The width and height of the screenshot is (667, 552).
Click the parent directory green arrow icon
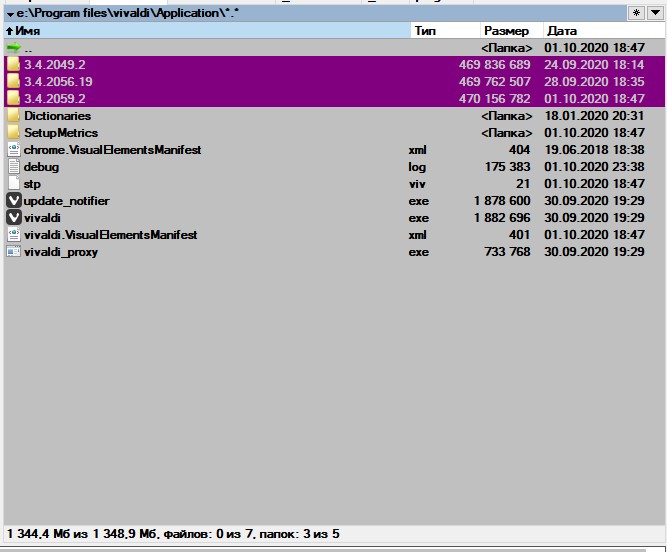tap(13, 48)
